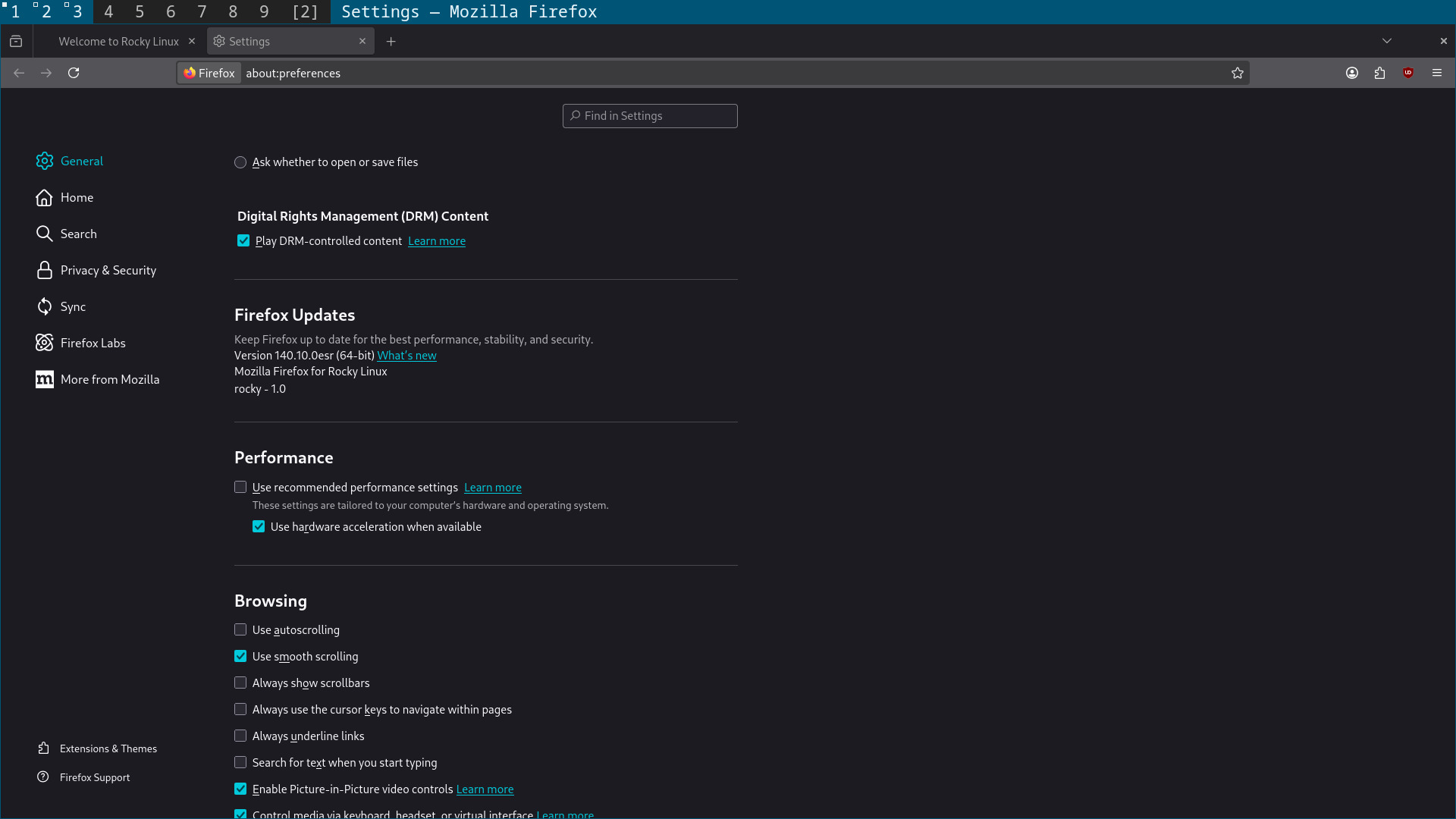
Task: Uncheck Play DRM-controlled content
Action: pos(243,240)
